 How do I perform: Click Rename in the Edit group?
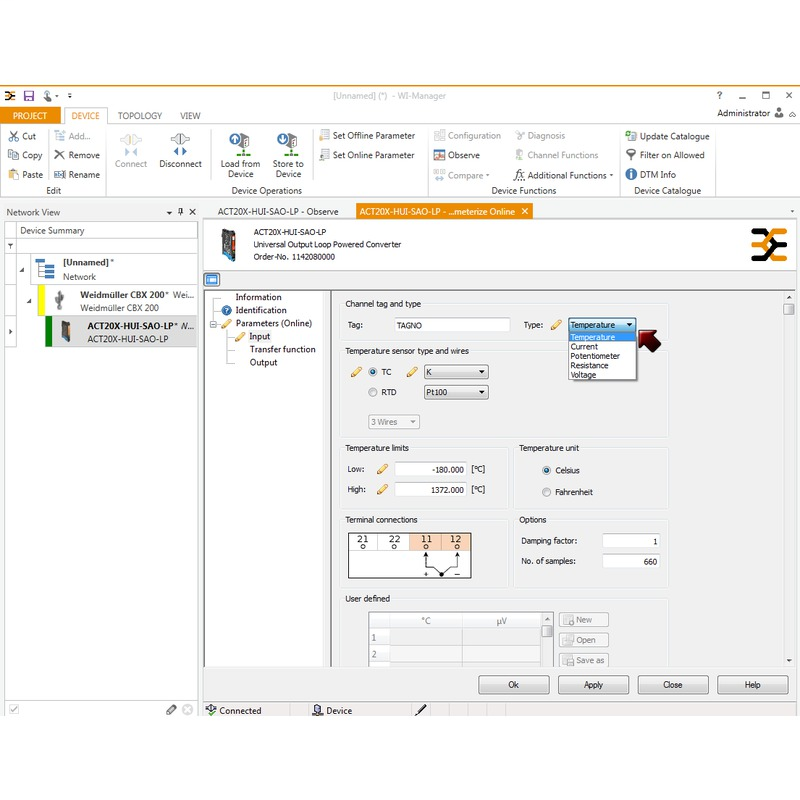(x=77, y=174)
